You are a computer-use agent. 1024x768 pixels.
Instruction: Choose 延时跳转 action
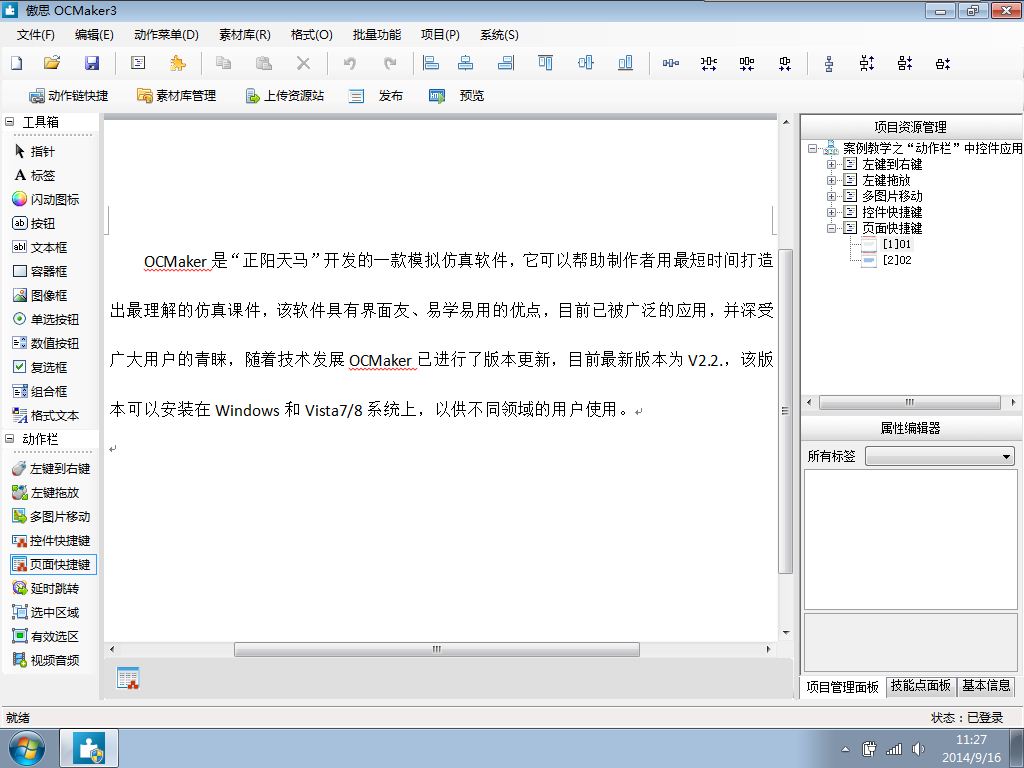pyautogui.click(x=46, y=588)
